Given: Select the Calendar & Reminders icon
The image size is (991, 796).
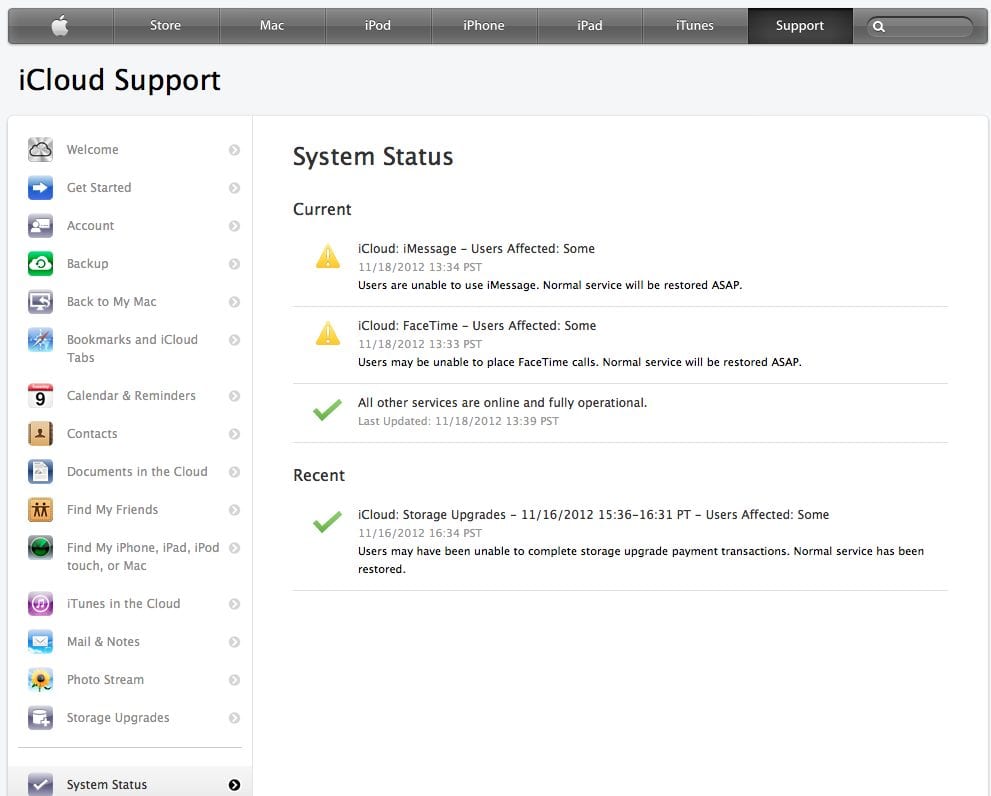Looking at the screenshot, I should [x=41, y=396].
